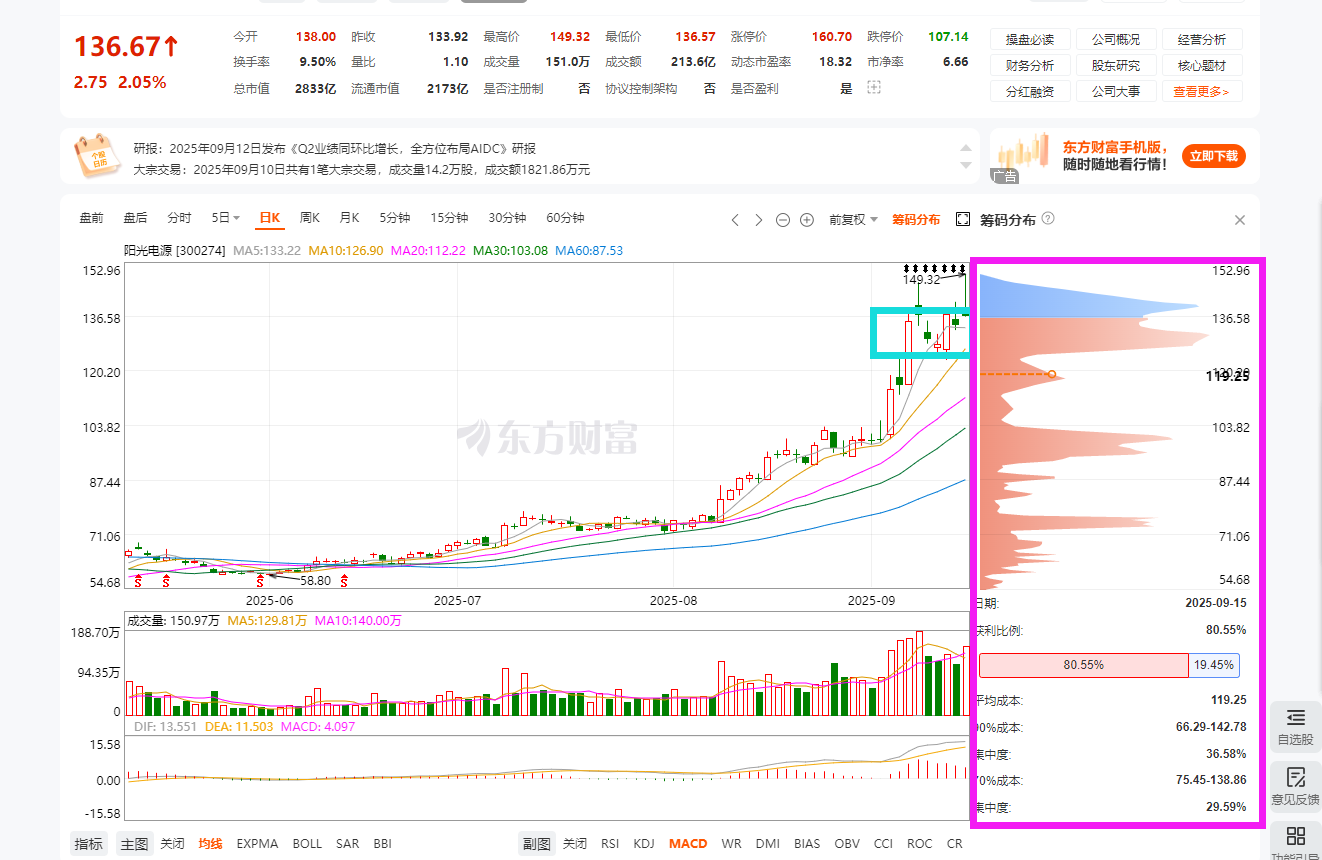Turn off the main chart overlay via 主图 关闭
This screenshot has height=860, width=1322.
[173, 844]
